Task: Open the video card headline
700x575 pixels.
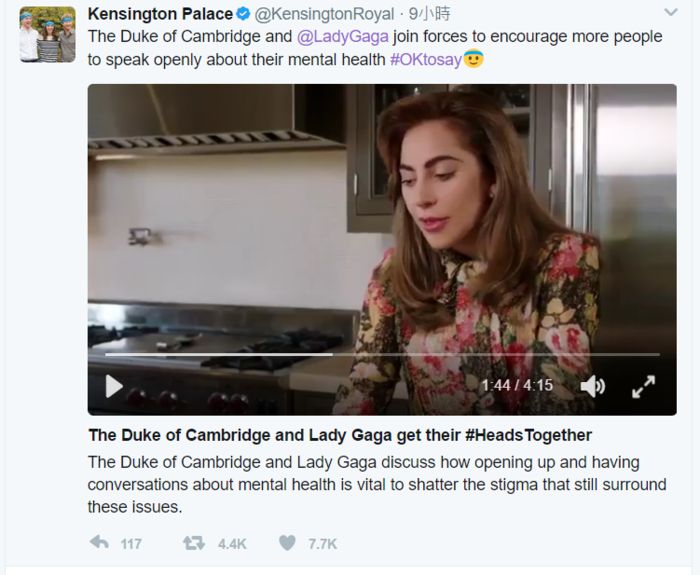Action: [x=340, y=435]
